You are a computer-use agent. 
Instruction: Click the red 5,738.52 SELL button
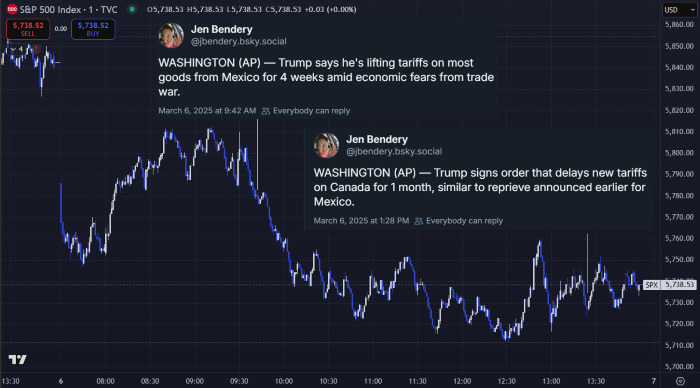click(x=28, y=29)
